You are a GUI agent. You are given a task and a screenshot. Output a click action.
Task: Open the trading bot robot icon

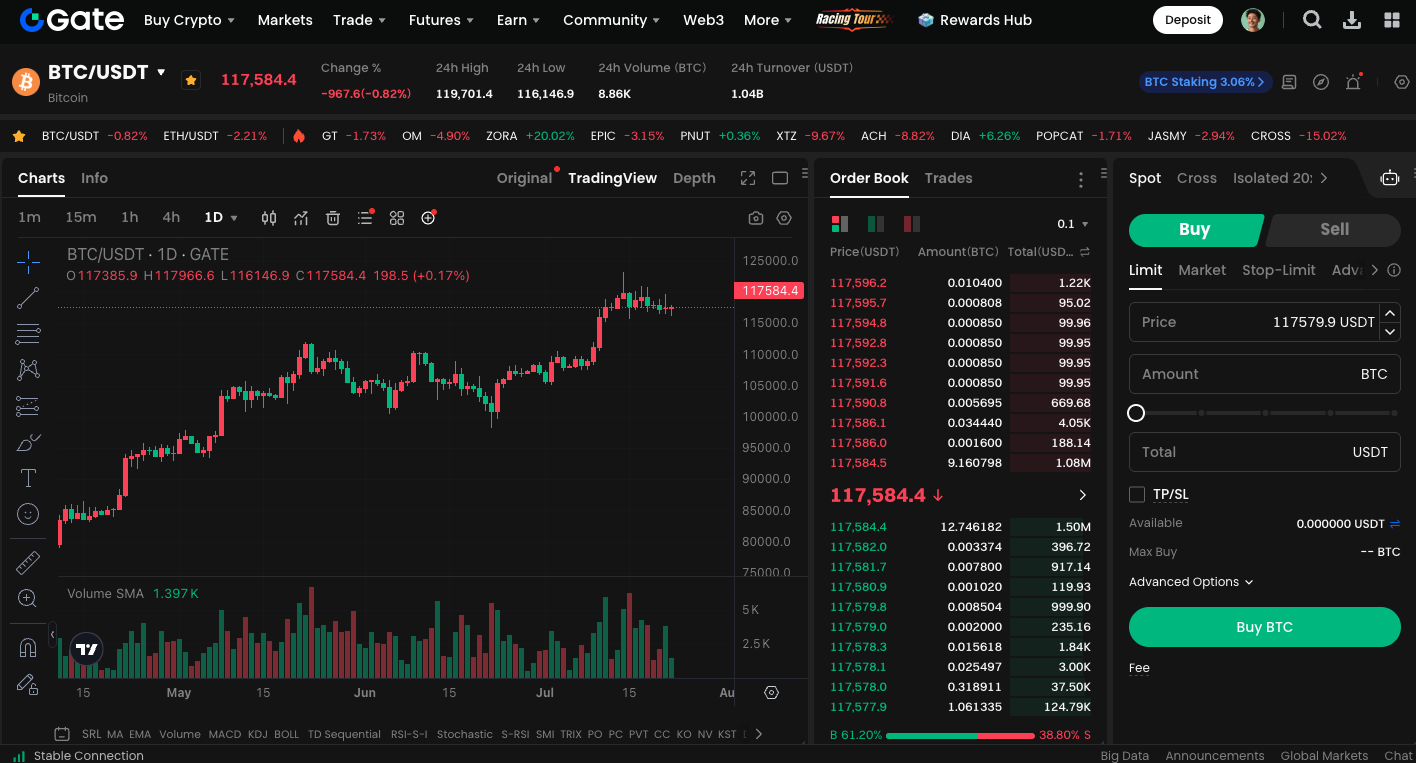pyautogui.click(x=1390, y=178)
